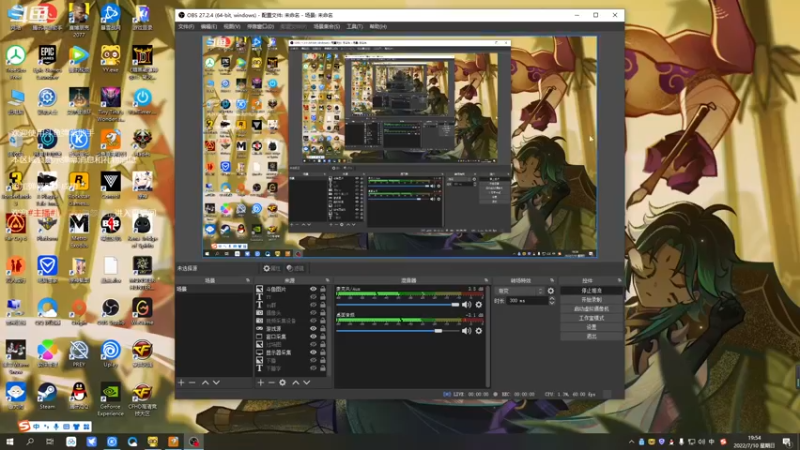The image size is (800, 450).
Task: Click 退出 exit button in controls
Action: point(591,336)
